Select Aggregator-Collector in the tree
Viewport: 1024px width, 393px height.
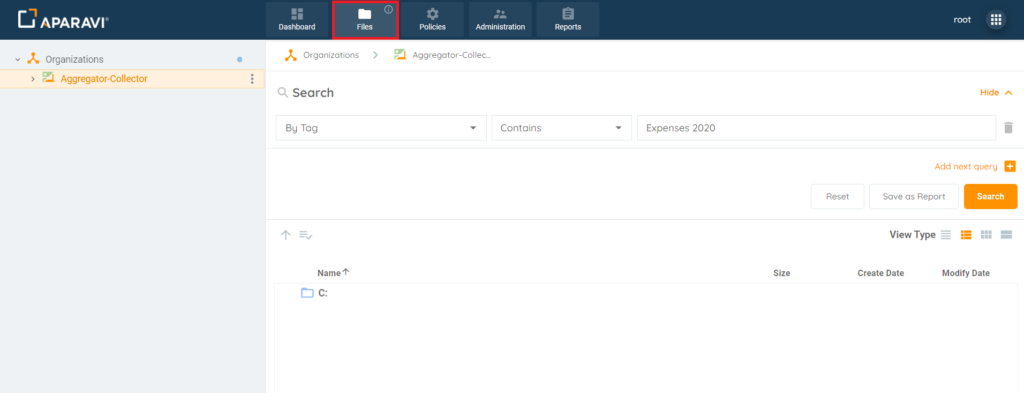click(104, 79)
